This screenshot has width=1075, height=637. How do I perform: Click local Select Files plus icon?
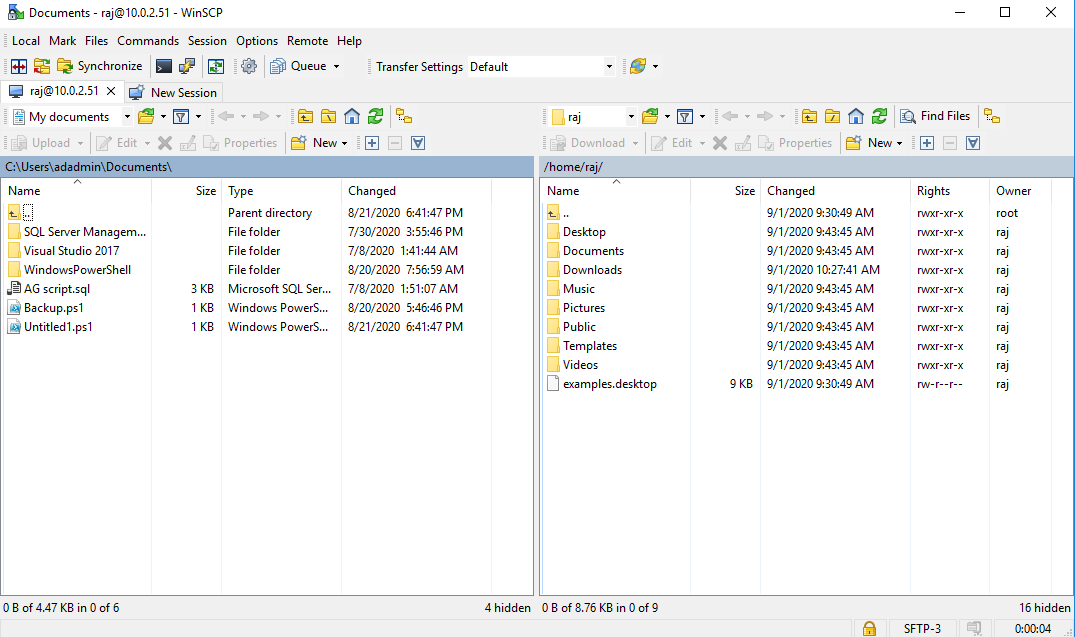372,143
